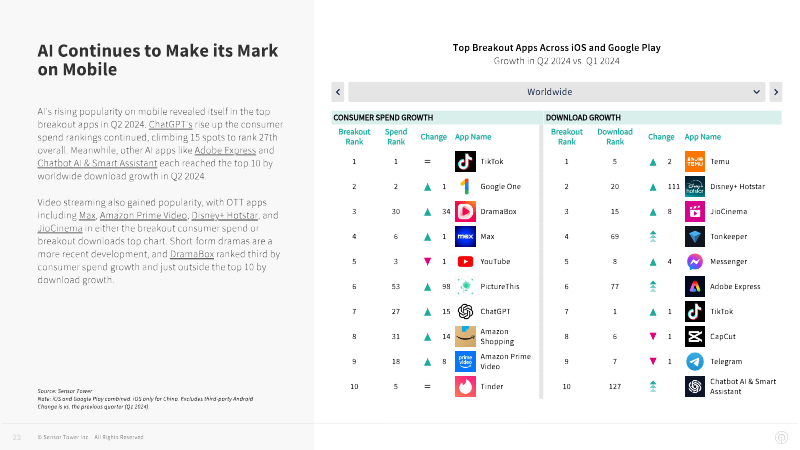Open the Adobe Express text link
Viewport: 800px width, 450px height.
tap(225, 151)
